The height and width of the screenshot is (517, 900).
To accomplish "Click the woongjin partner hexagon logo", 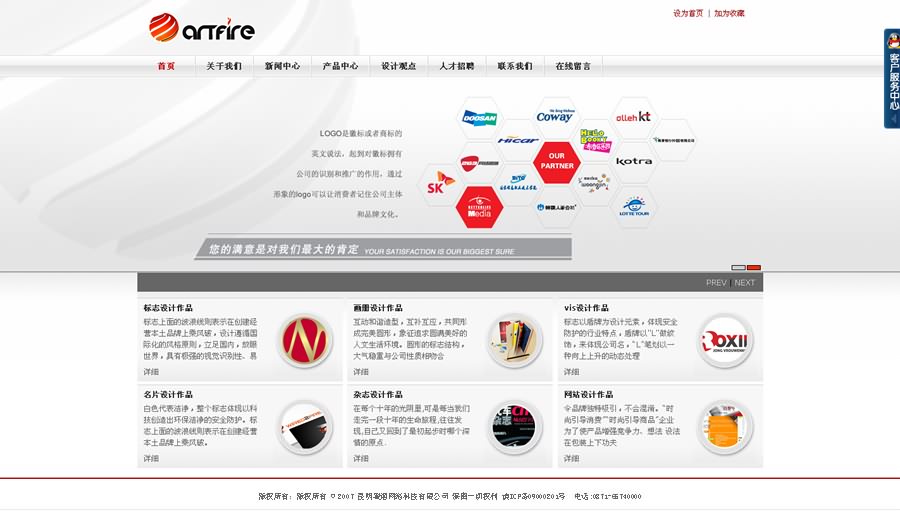I will pos(595,184).
